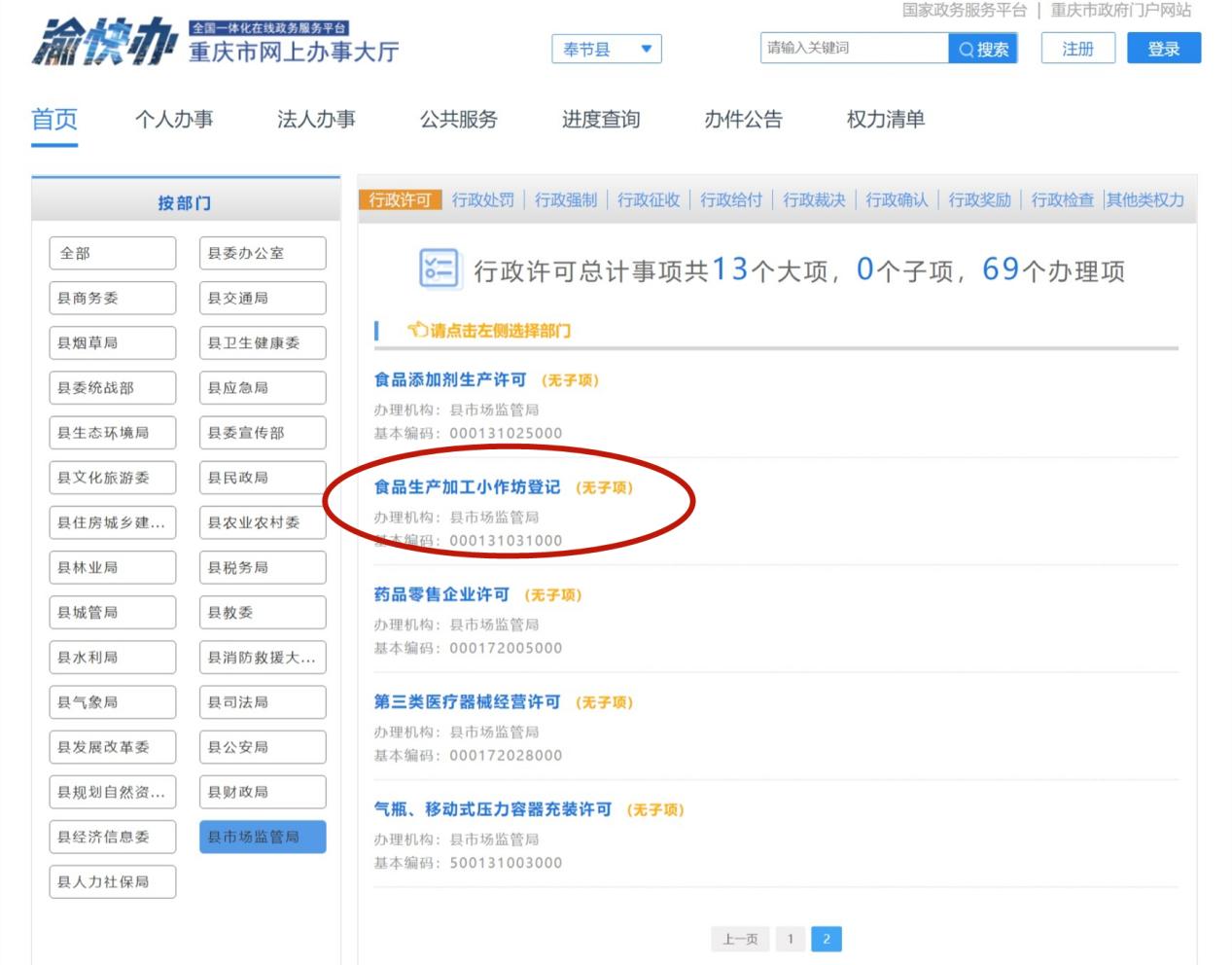Click the 登录 button

1163,49
